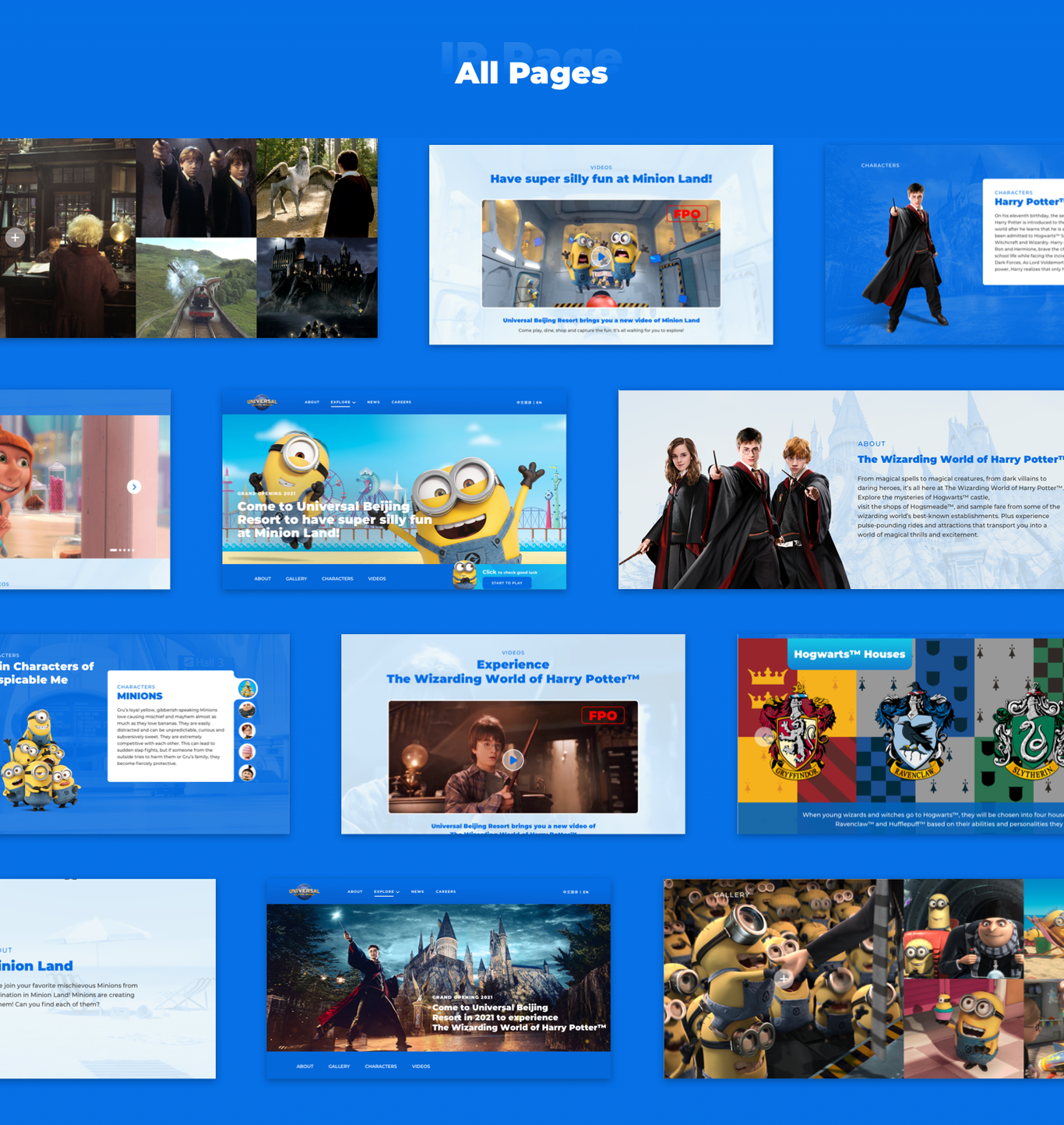1064x1125 pixels.
Task: Switch to the About tab in the Minion page bottom bar
Action: [262, 579]
